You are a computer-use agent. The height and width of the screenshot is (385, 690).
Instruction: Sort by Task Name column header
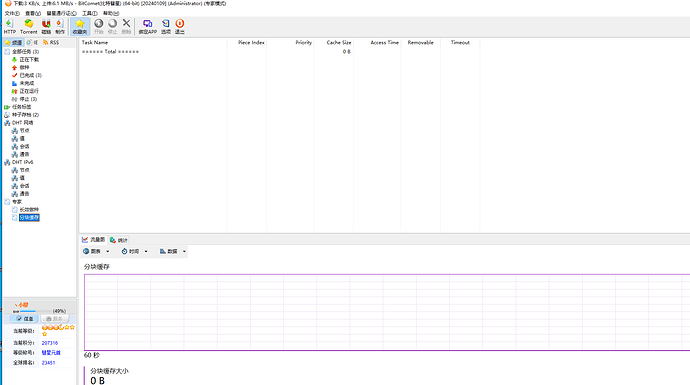153,43
